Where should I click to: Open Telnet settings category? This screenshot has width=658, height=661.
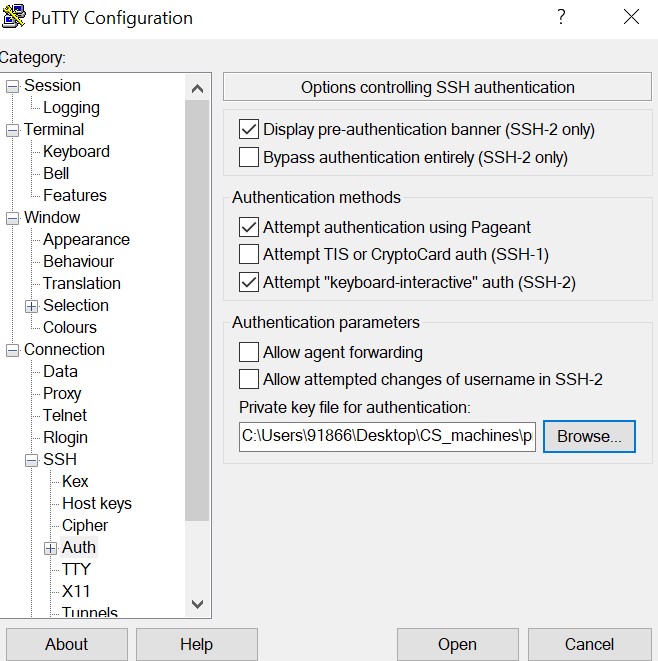coord(65,416)
